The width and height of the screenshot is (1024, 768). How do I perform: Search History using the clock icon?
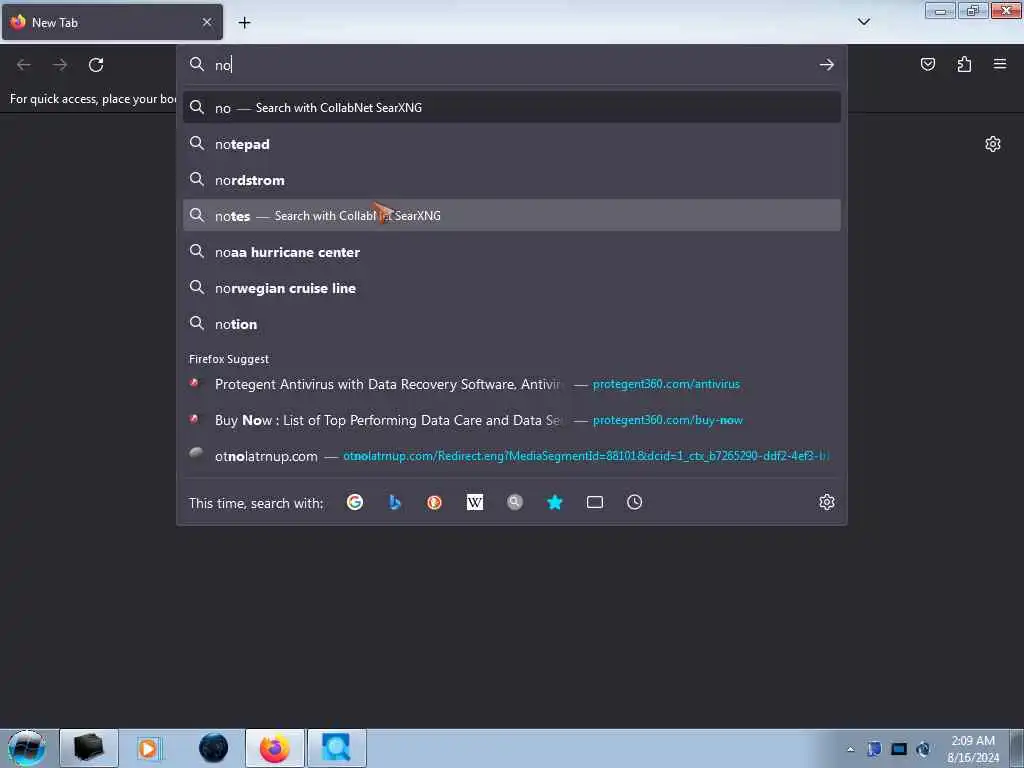click(635, 502)
